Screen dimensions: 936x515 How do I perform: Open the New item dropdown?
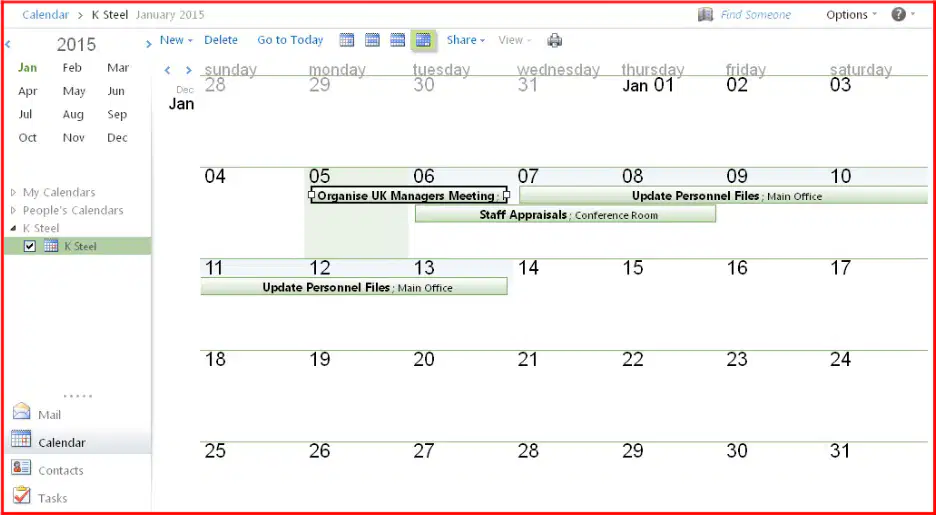pyautogui.click(x=176, y=40)
